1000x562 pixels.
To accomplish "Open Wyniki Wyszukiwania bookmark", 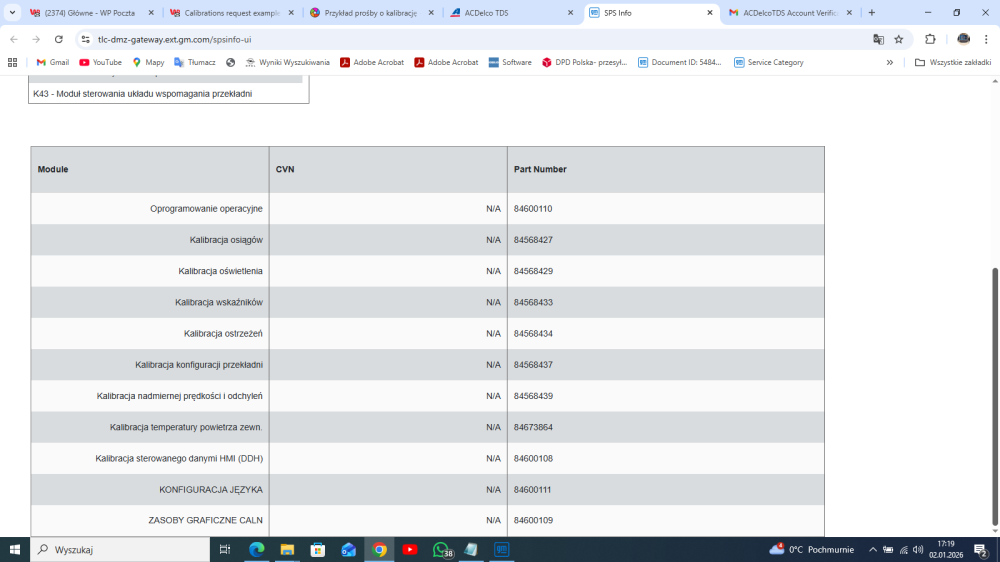I will click(x=287, y=63).
